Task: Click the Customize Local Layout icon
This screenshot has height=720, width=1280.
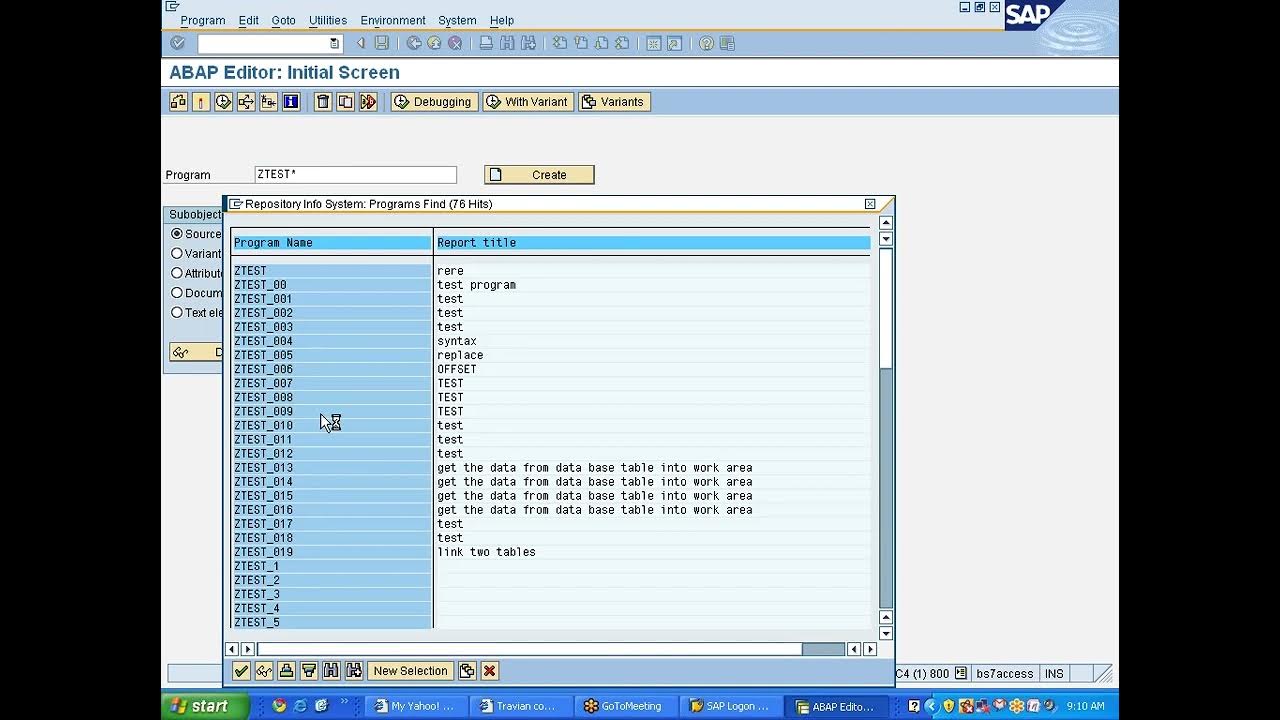Action: click(x=727, y=43)
